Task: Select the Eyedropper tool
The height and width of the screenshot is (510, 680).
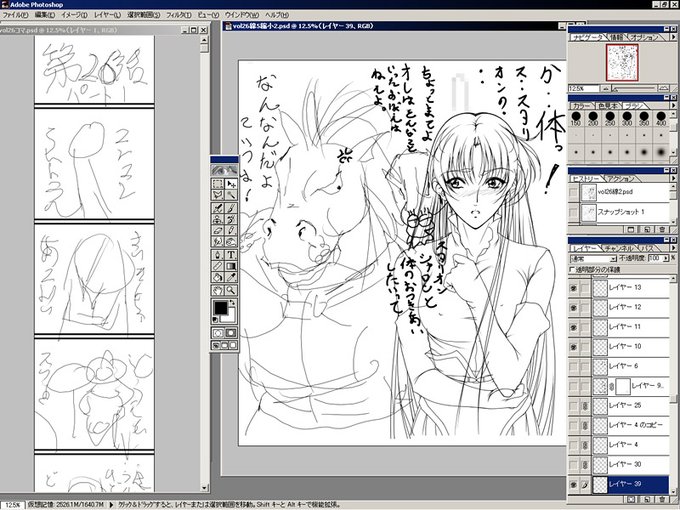Action: (x=231, y=277)
